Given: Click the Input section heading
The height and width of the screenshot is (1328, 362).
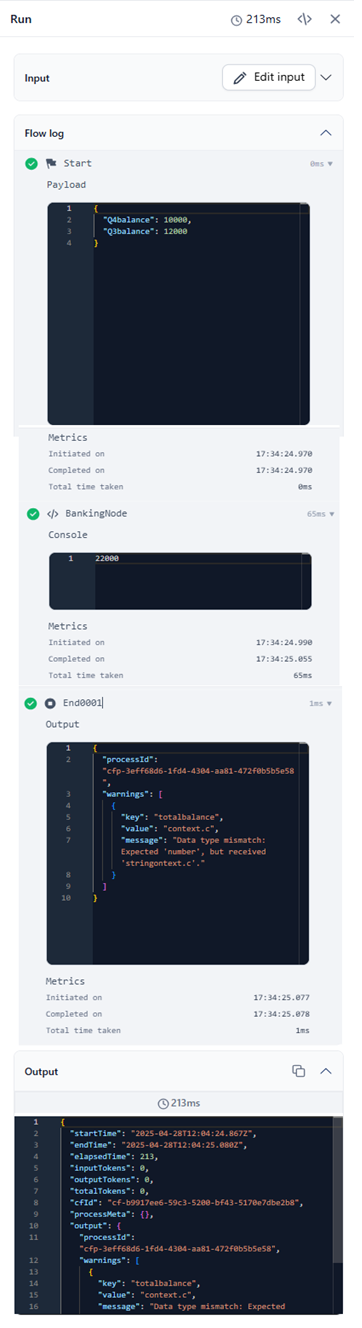Looking at the screenshot, I should [37, 78].
